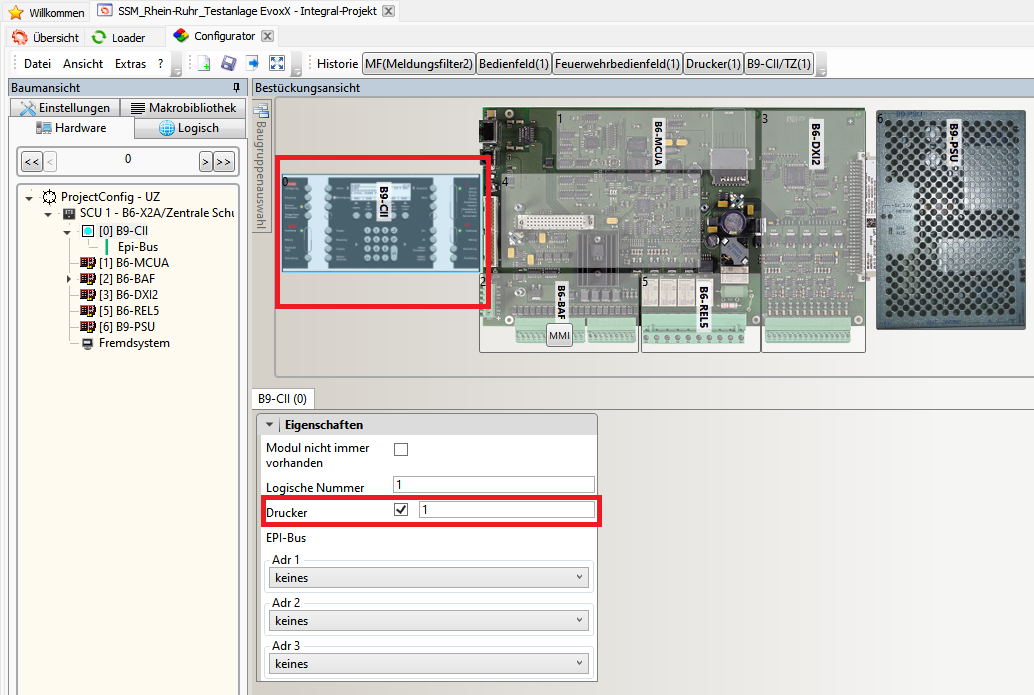Toggle the Drucker checkbox
Viewport: 1034px width, 695px height.
pyautogui.click(x=401, y=510)
